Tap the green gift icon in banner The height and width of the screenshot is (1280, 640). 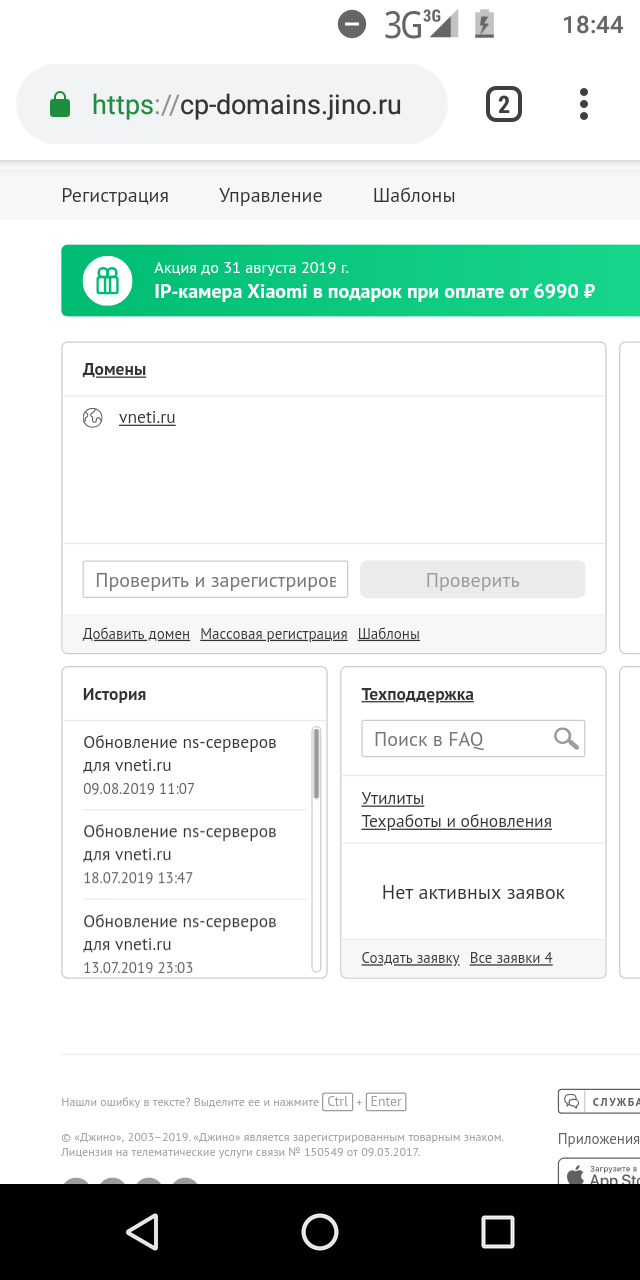pos(107,281)
